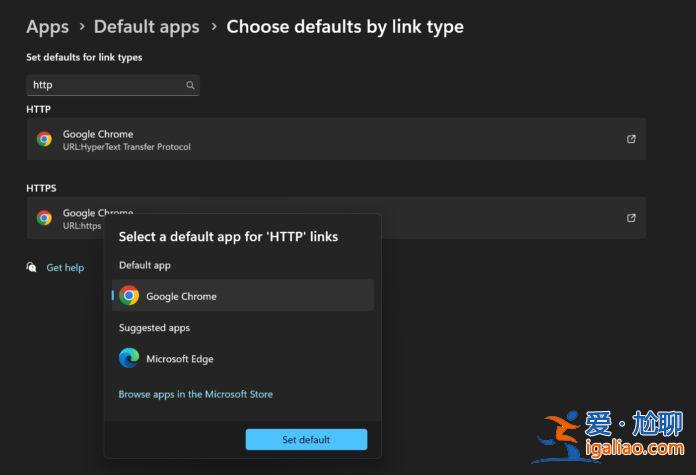696x475 pixels.
Task: Click the open-external icon in the HTTPS row
Action: pyautogui.click(x=631, y=217)
